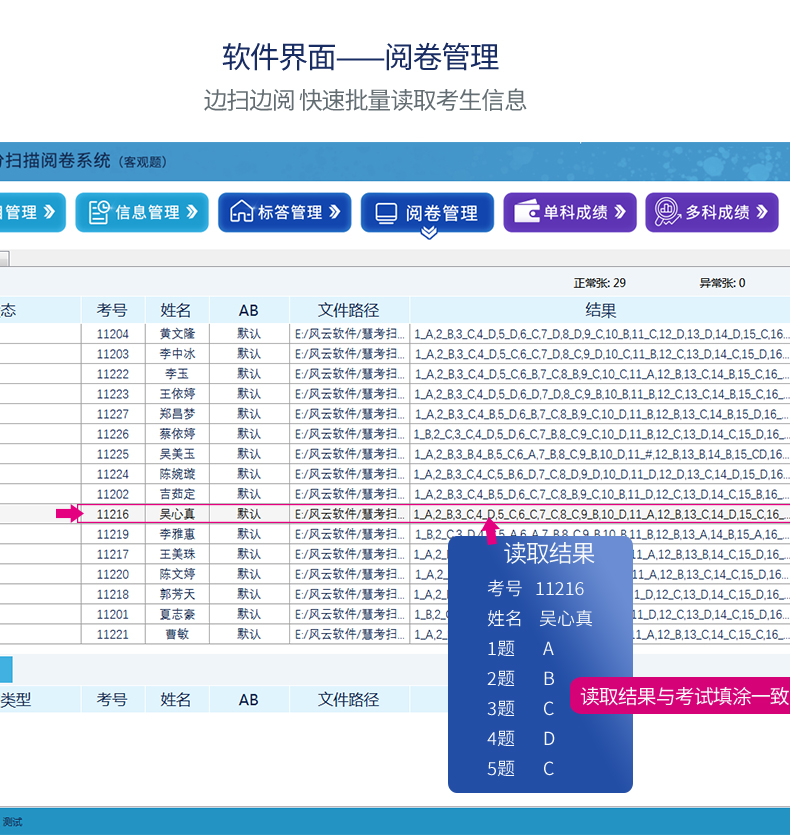Viewport: 790px width, 836px height.
Task: Expand the arrow on 信息管理 button
Action: point(192,212)
